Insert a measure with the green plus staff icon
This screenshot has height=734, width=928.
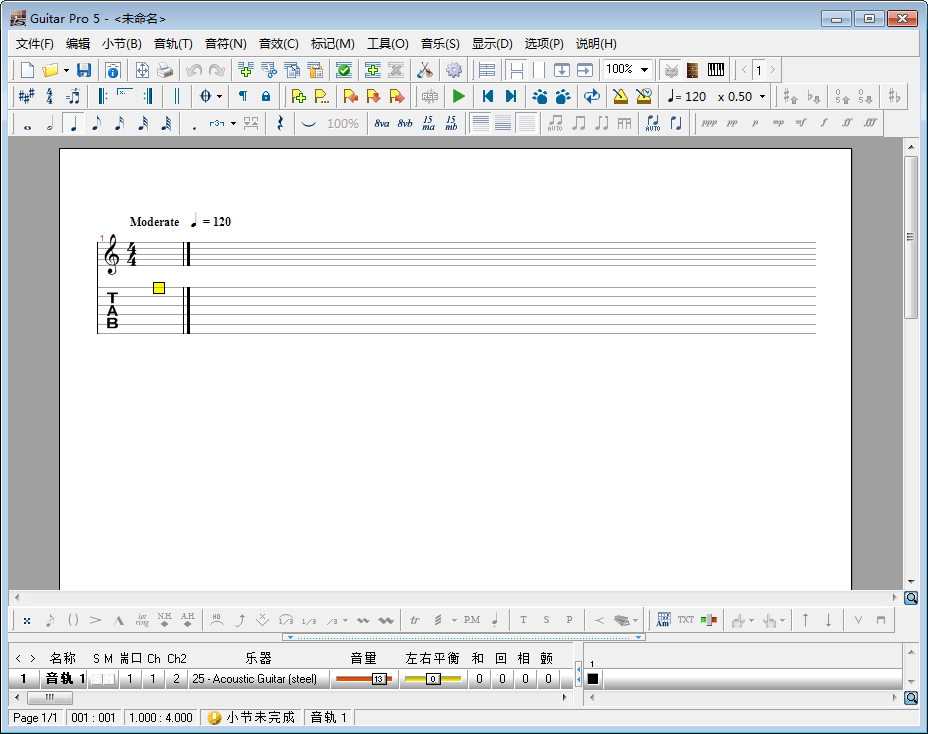click(x=246, y=70)
